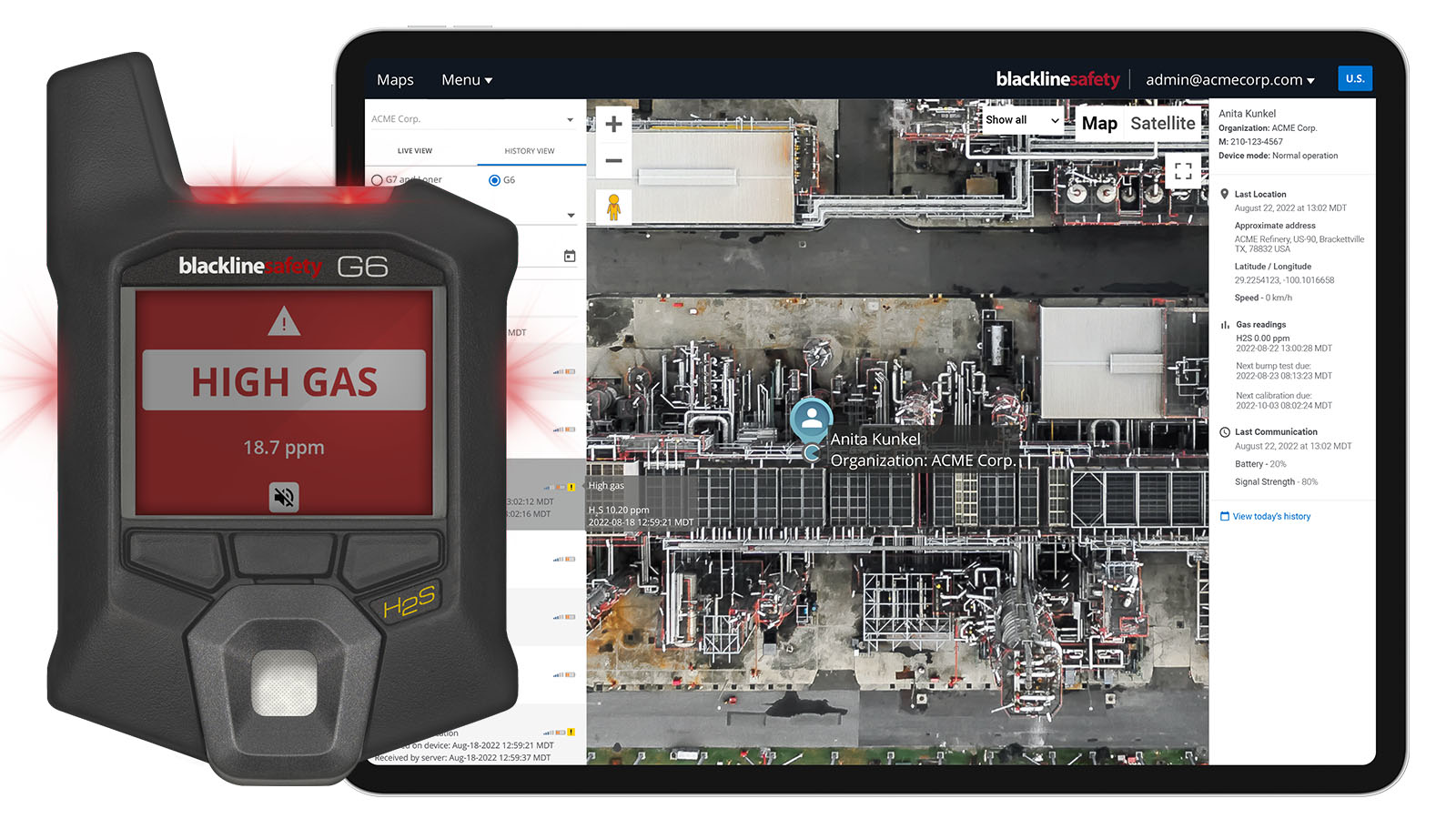Click the U.S. region button
This screenshot has width=1456, height=819.
pyautogui.click(x=1355, y=77)
